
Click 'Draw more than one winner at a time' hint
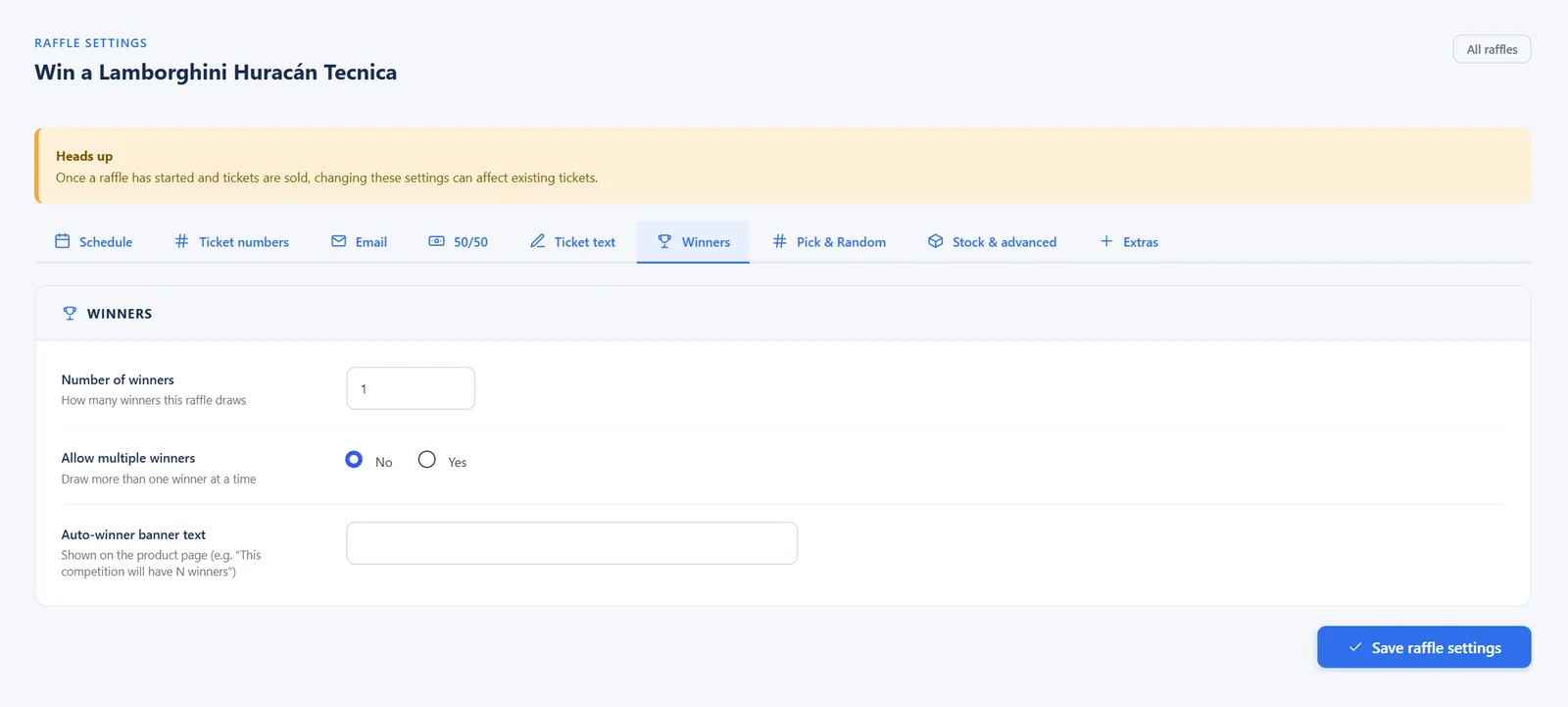[159, 480]
